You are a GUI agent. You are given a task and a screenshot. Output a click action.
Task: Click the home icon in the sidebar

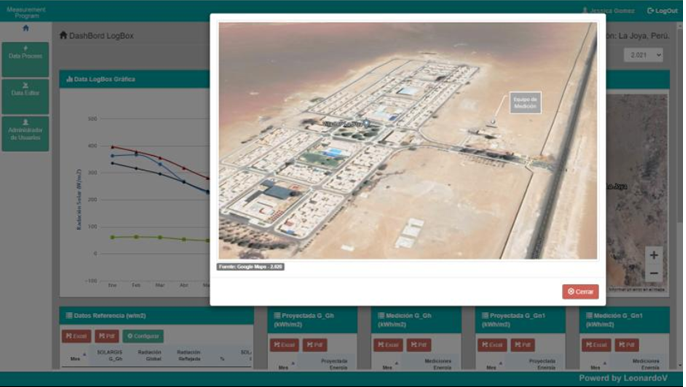click(26, 28)
